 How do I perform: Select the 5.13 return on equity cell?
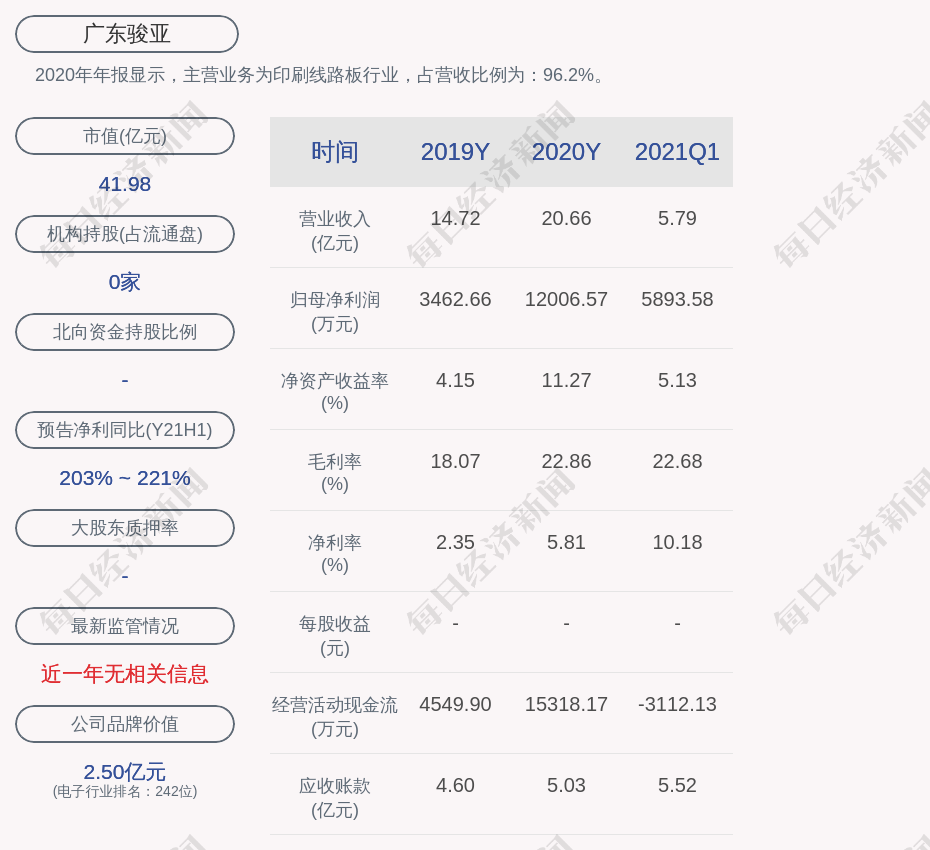pyautogui.click(x=677, y=380)
